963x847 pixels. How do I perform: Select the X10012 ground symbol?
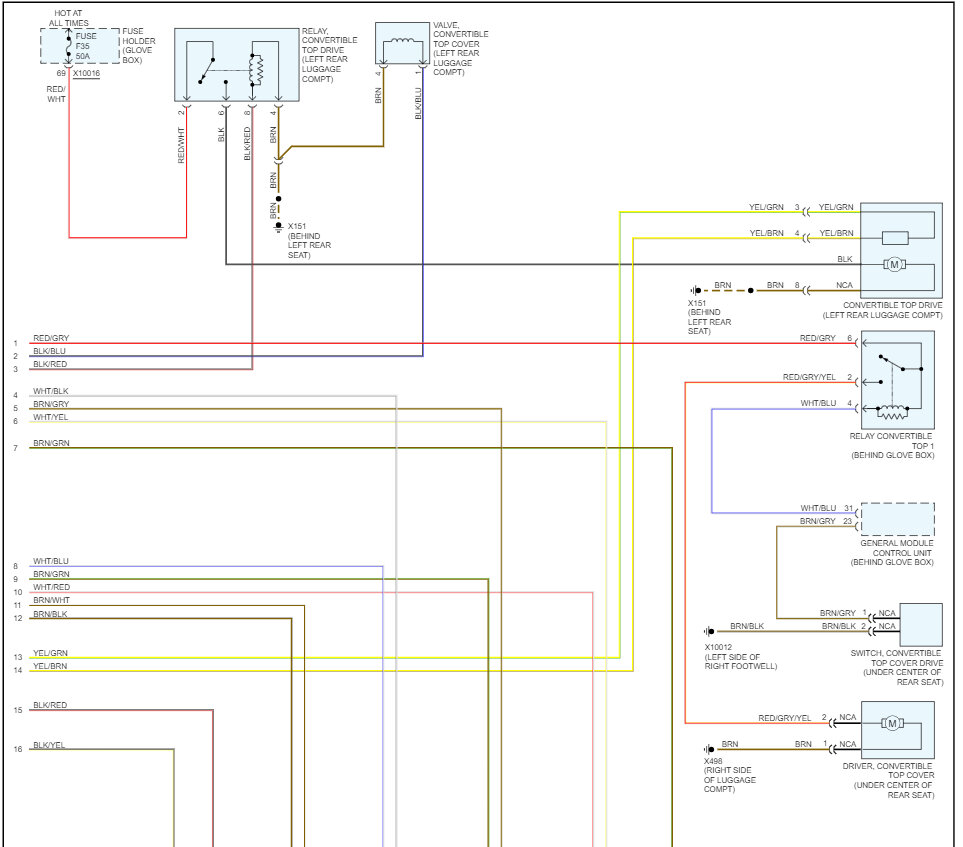[x=709, y=631]
